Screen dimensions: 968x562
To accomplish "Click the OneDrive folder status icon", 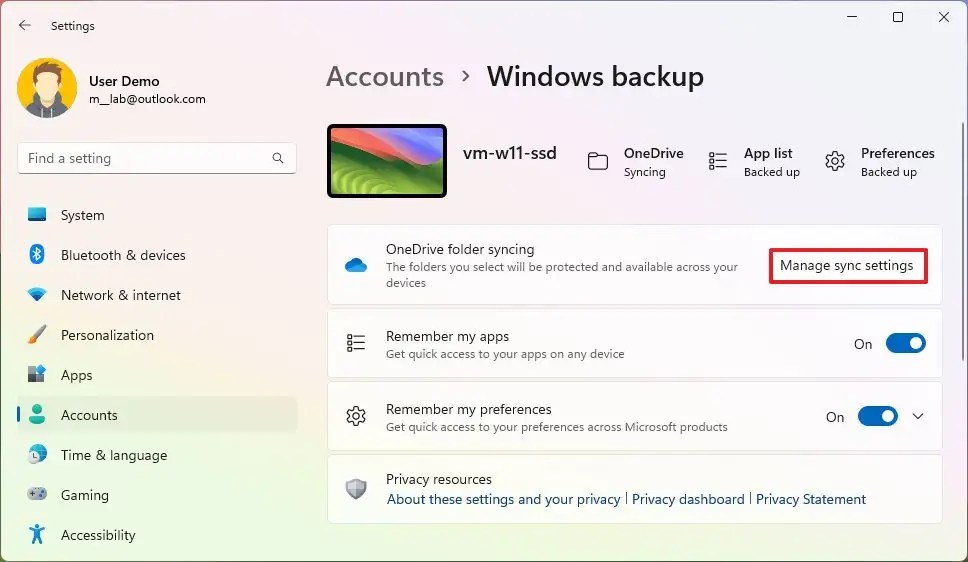I will (x=598, y=161).
